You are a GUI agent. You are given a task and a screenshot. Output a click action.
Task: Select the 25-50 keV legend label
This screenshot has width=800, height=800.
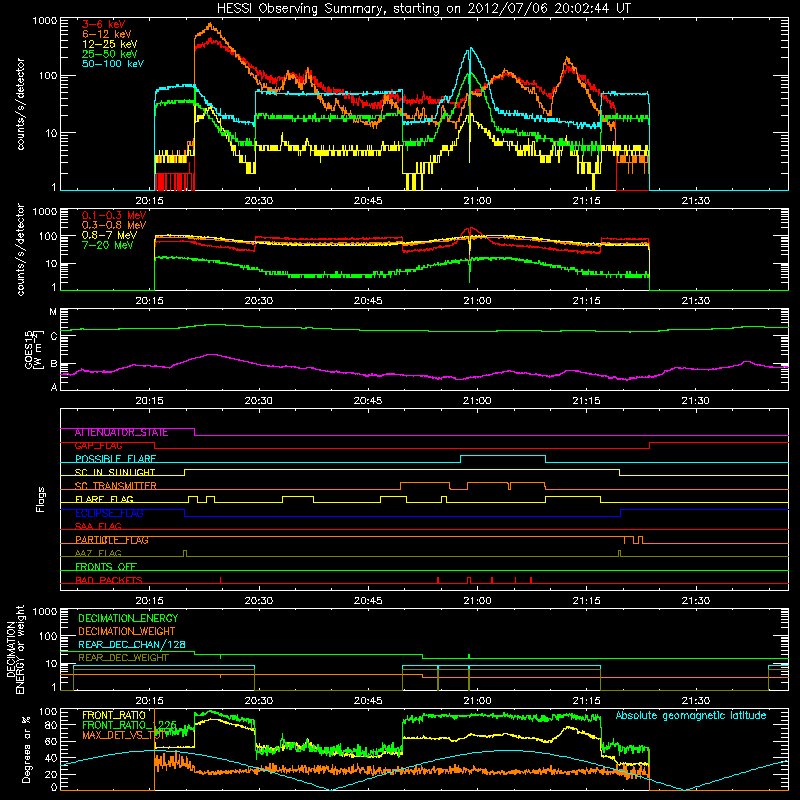(x=110, y=54)
